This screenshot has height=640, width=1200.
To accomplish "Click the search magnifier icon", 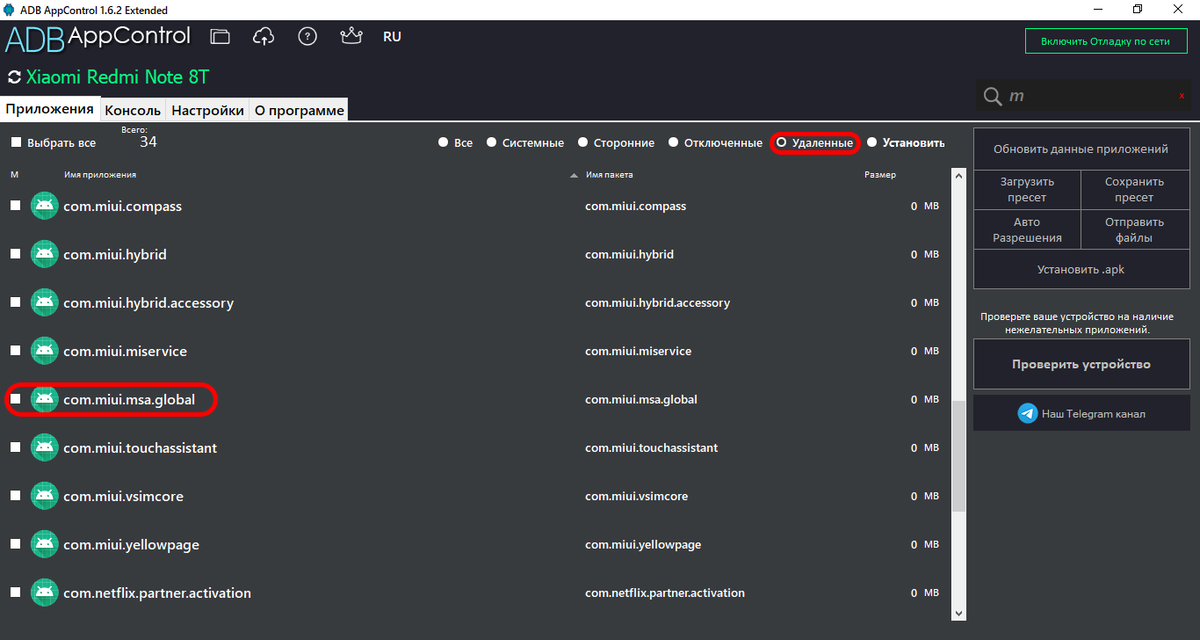I will (993, 96).
